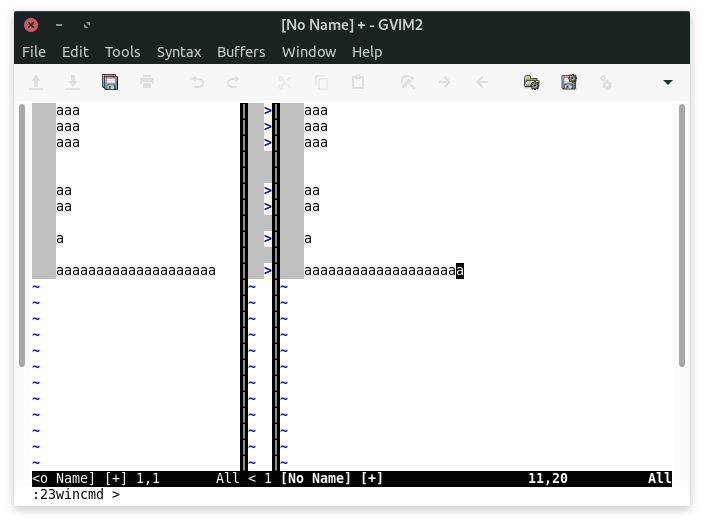Open the Tools menu
This screenshot has width=704, height=523.
coord(123,52)
